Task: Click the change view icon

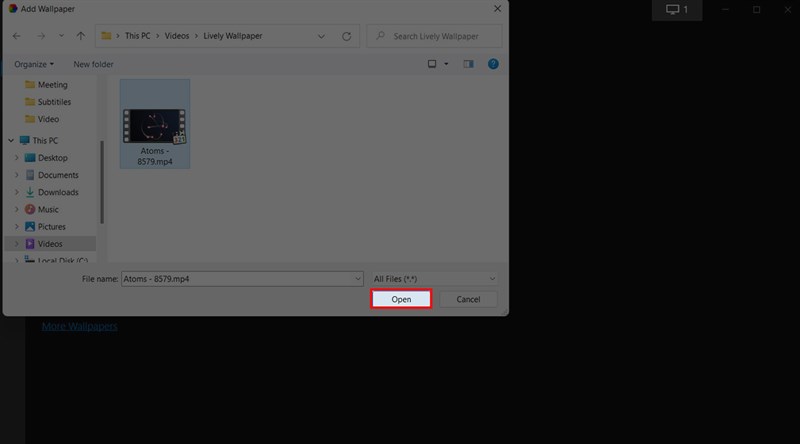Action: coord(432,64)
